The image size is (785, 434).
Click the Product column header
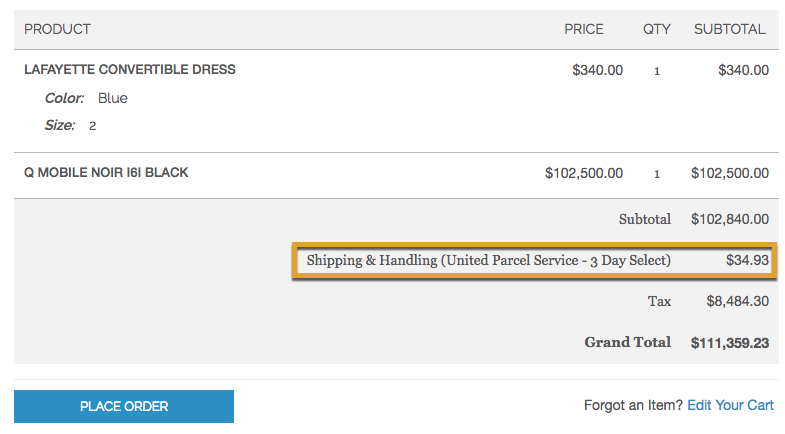57,29
